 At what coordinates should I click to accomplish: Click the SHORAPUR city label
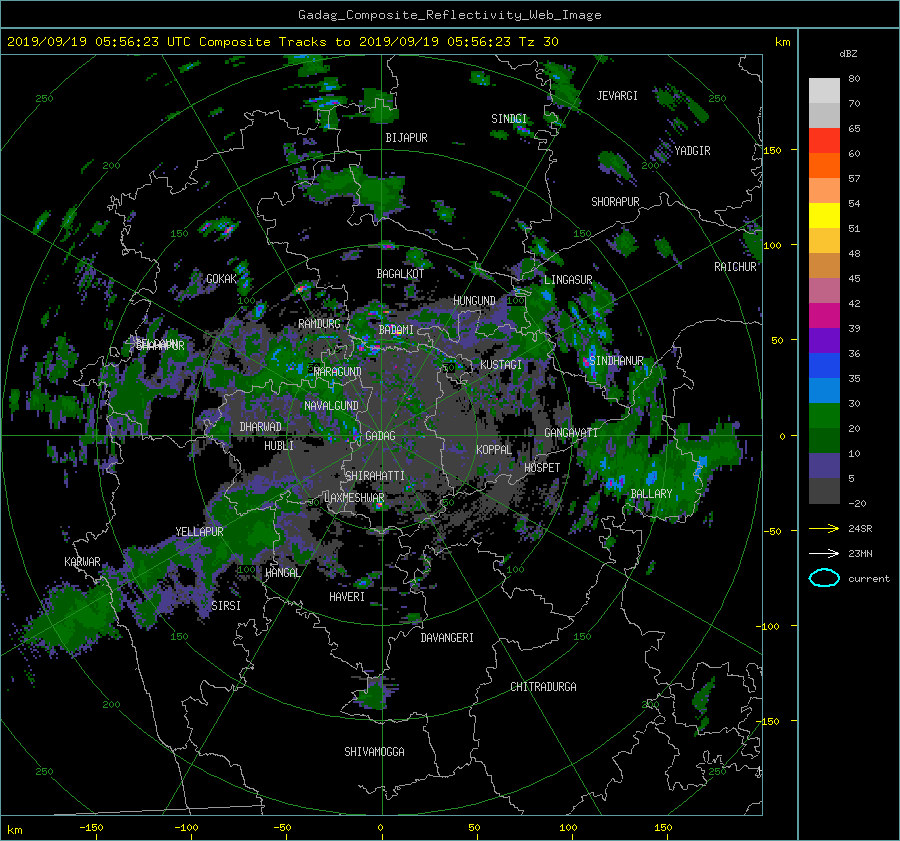[x=615, y=202]
